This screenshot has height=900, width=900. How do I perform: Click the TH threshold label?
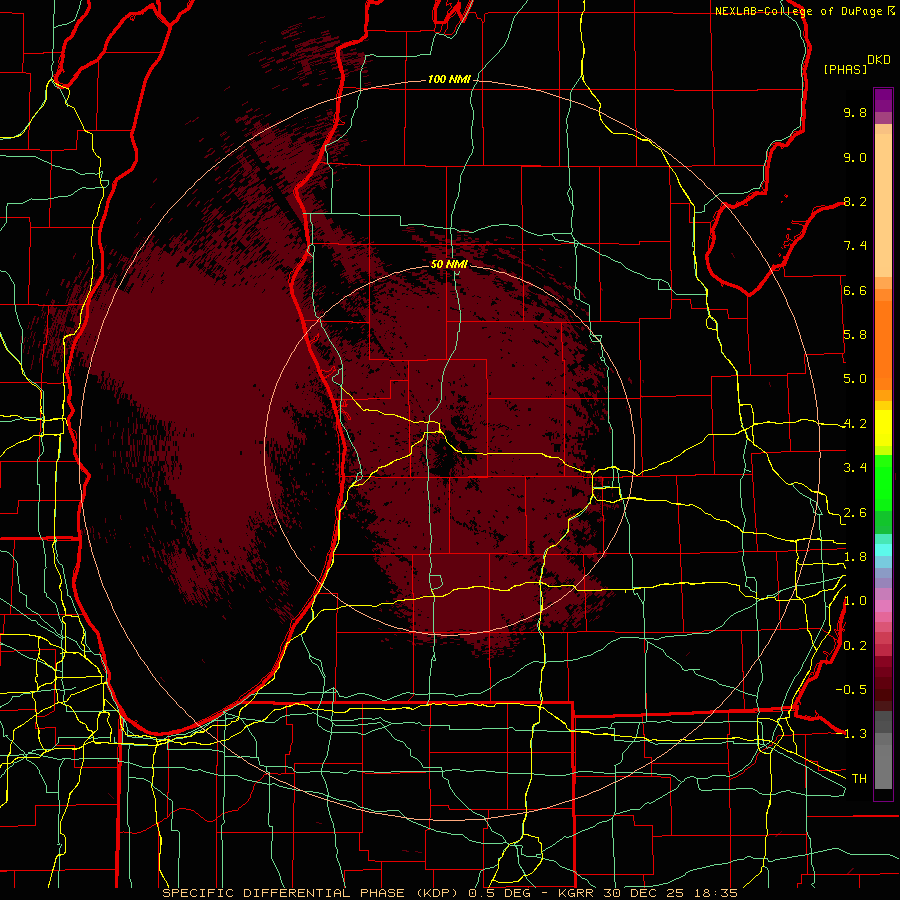click(859, 779)
